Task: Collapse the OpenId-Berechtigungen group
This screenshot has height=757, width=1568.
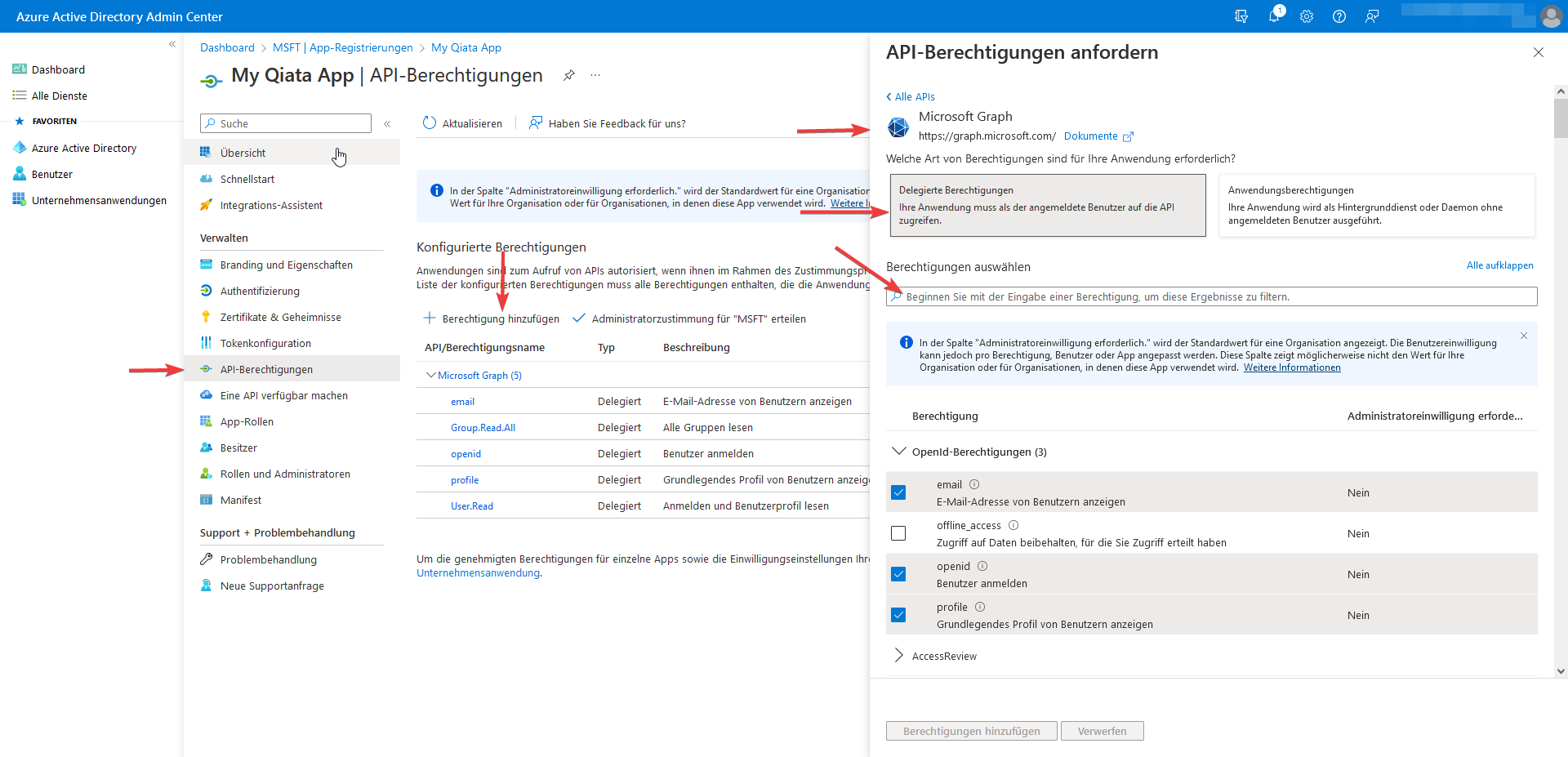Action: click(x=898, y=451)
